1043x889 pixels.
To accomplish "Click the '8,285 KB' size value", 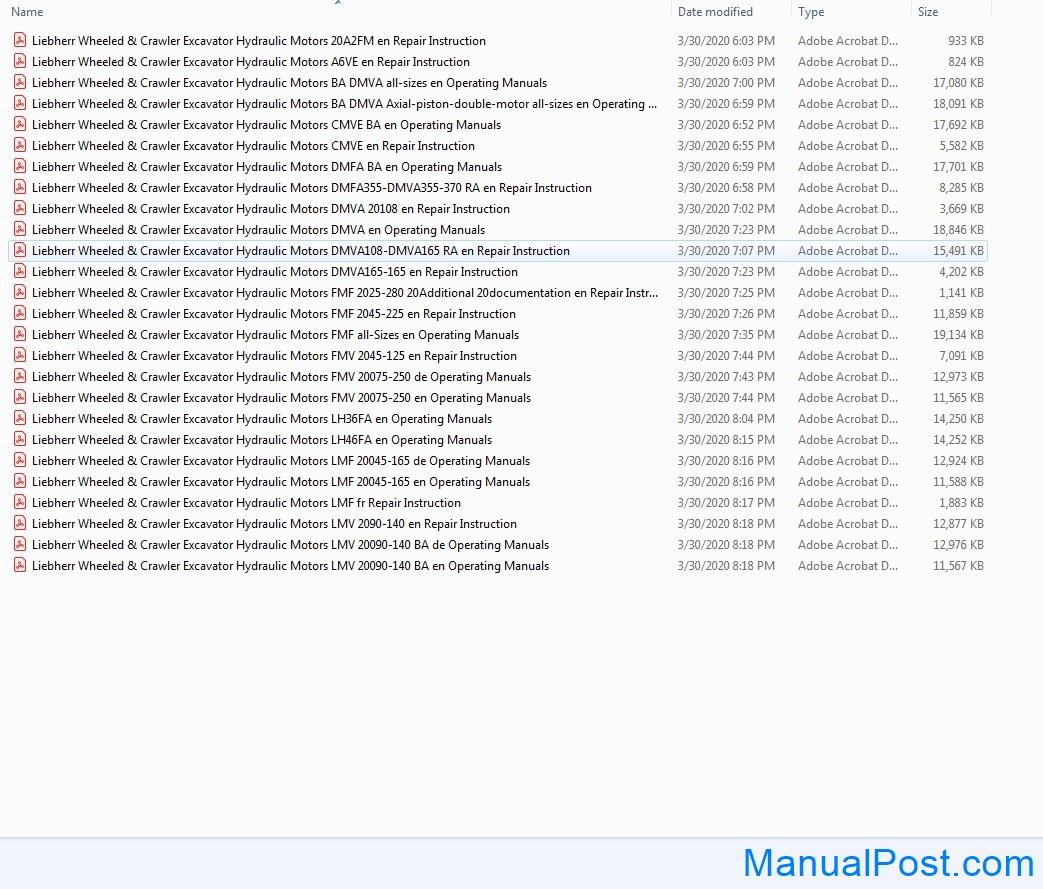I will click(x=961, y=188).
